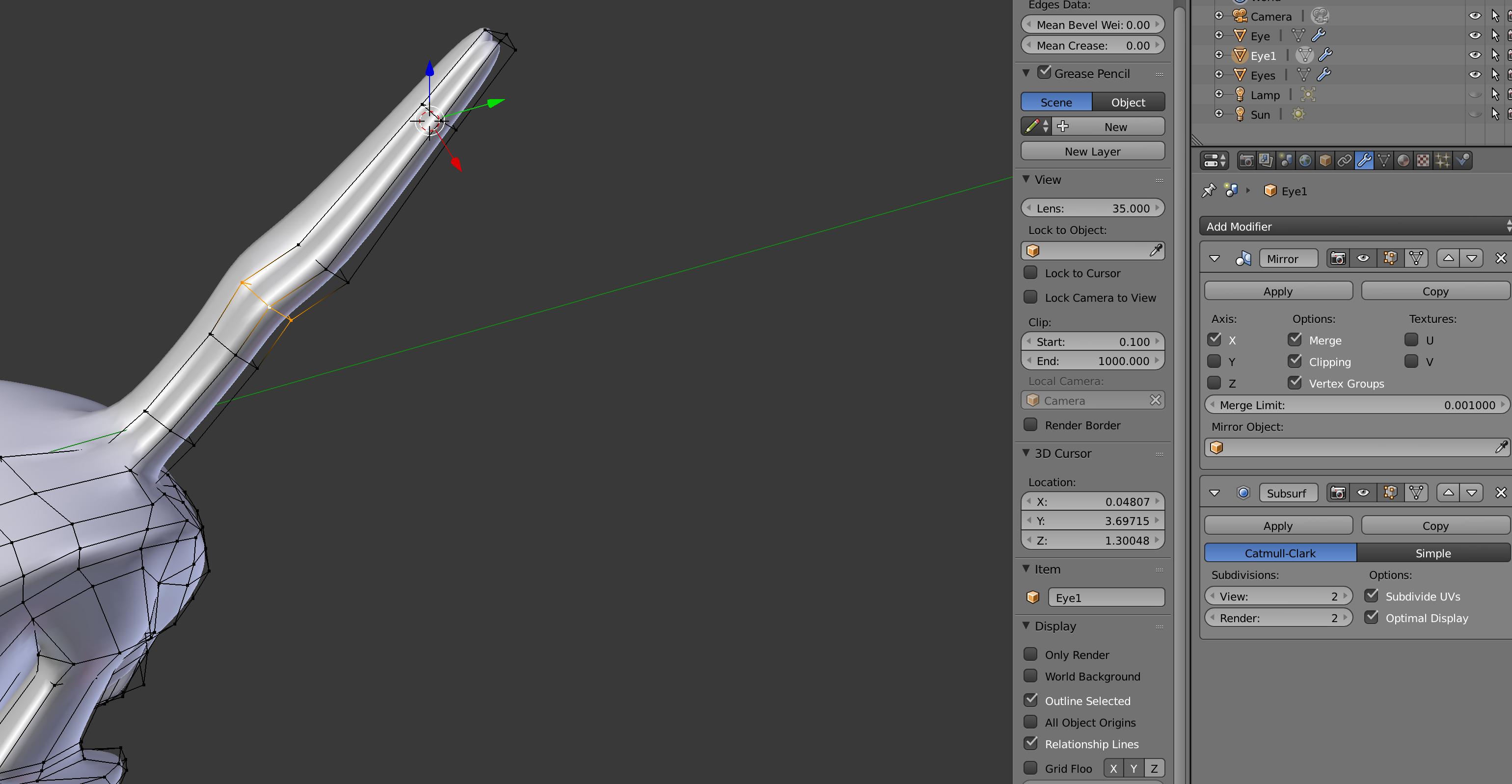Viewport: 1512px width, 784px height.
Task: Uncheck the Grease Pencil panel checkbox
Action: click(x=1044, y=73)
